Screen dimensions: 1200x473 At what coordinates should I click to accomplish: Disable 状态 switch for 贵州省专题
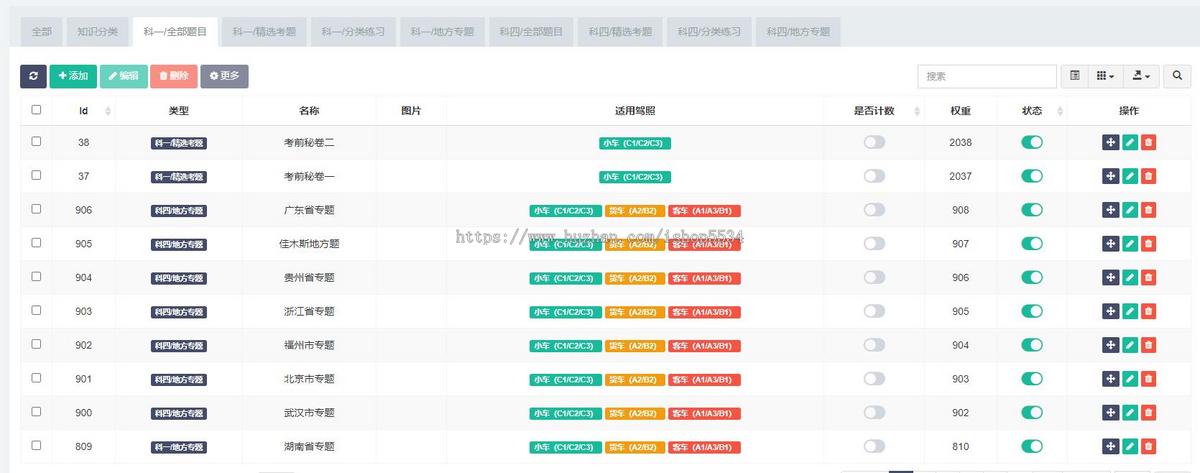(1032, 278)
